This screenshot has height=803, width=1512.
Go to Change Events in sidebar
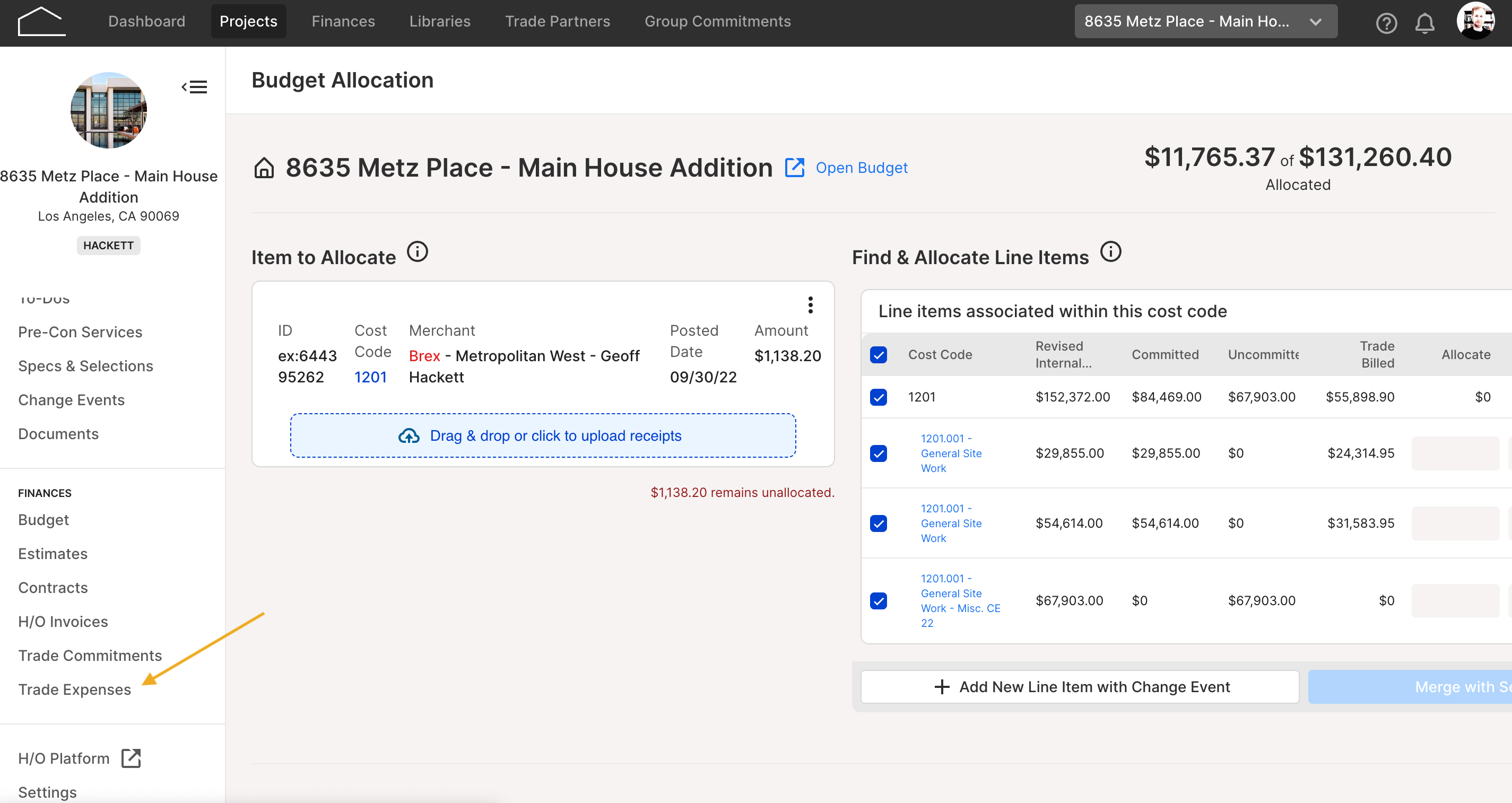point(71,400)
